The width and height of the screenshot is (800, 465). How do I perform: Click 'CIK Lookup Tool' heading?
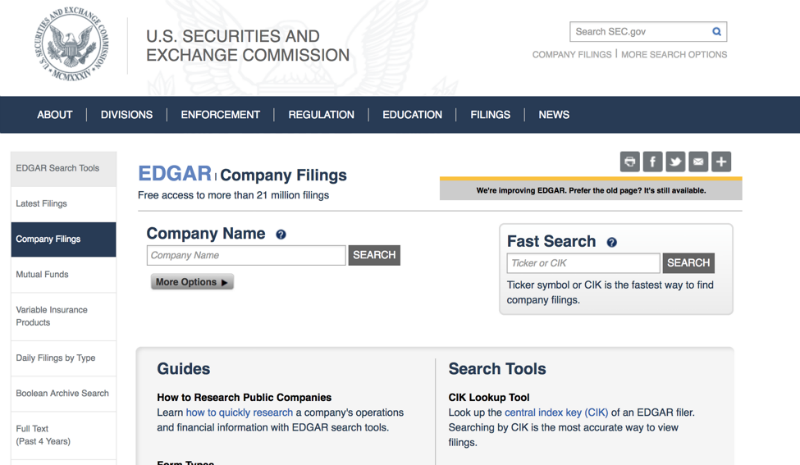pos(489,397)
